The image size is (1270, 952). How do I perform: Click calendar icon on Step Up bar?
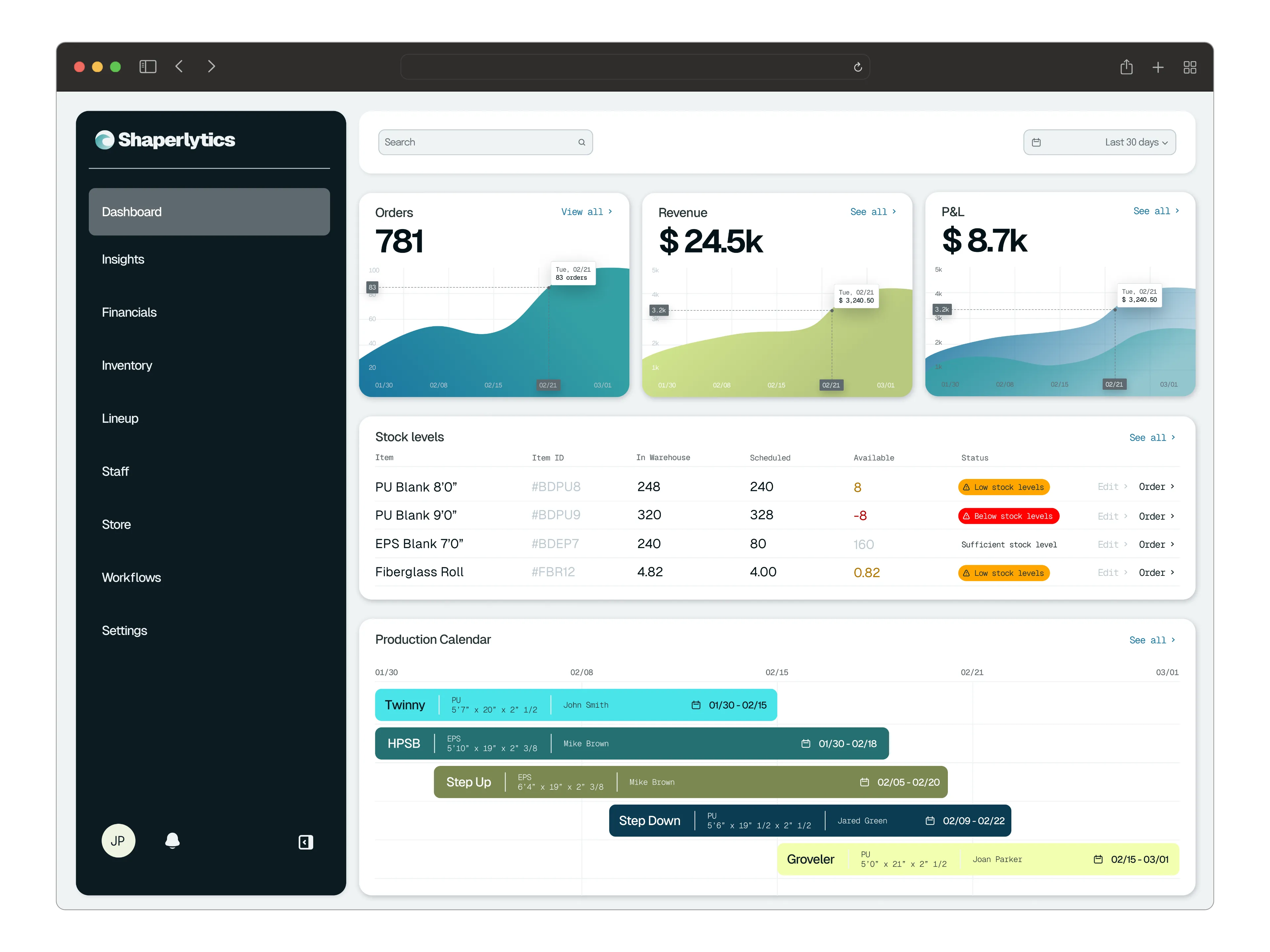(x=864, y=782)
